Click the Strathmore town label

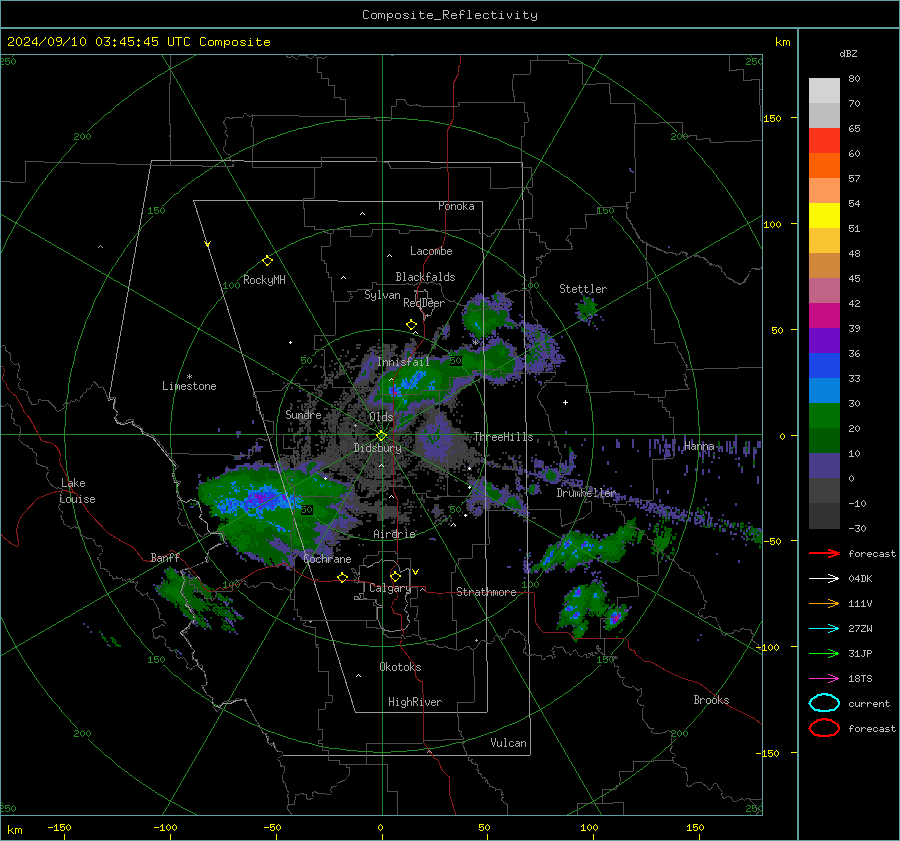[486, 592]
